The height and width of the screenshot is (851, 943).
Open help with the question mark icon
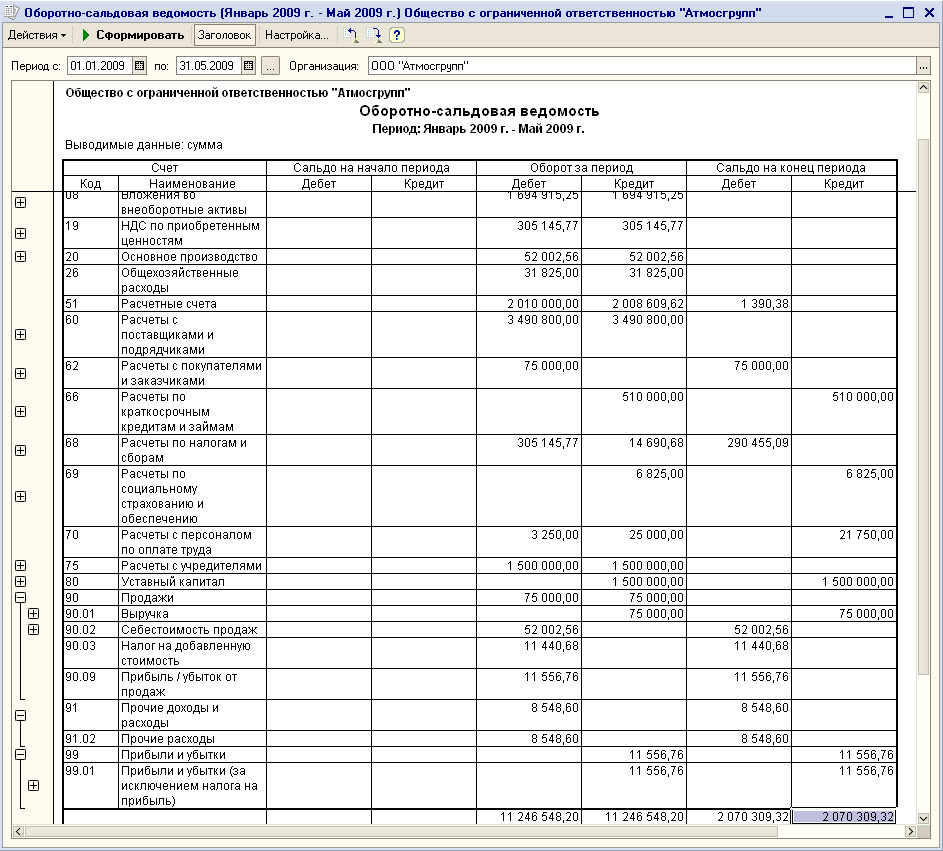397,35
